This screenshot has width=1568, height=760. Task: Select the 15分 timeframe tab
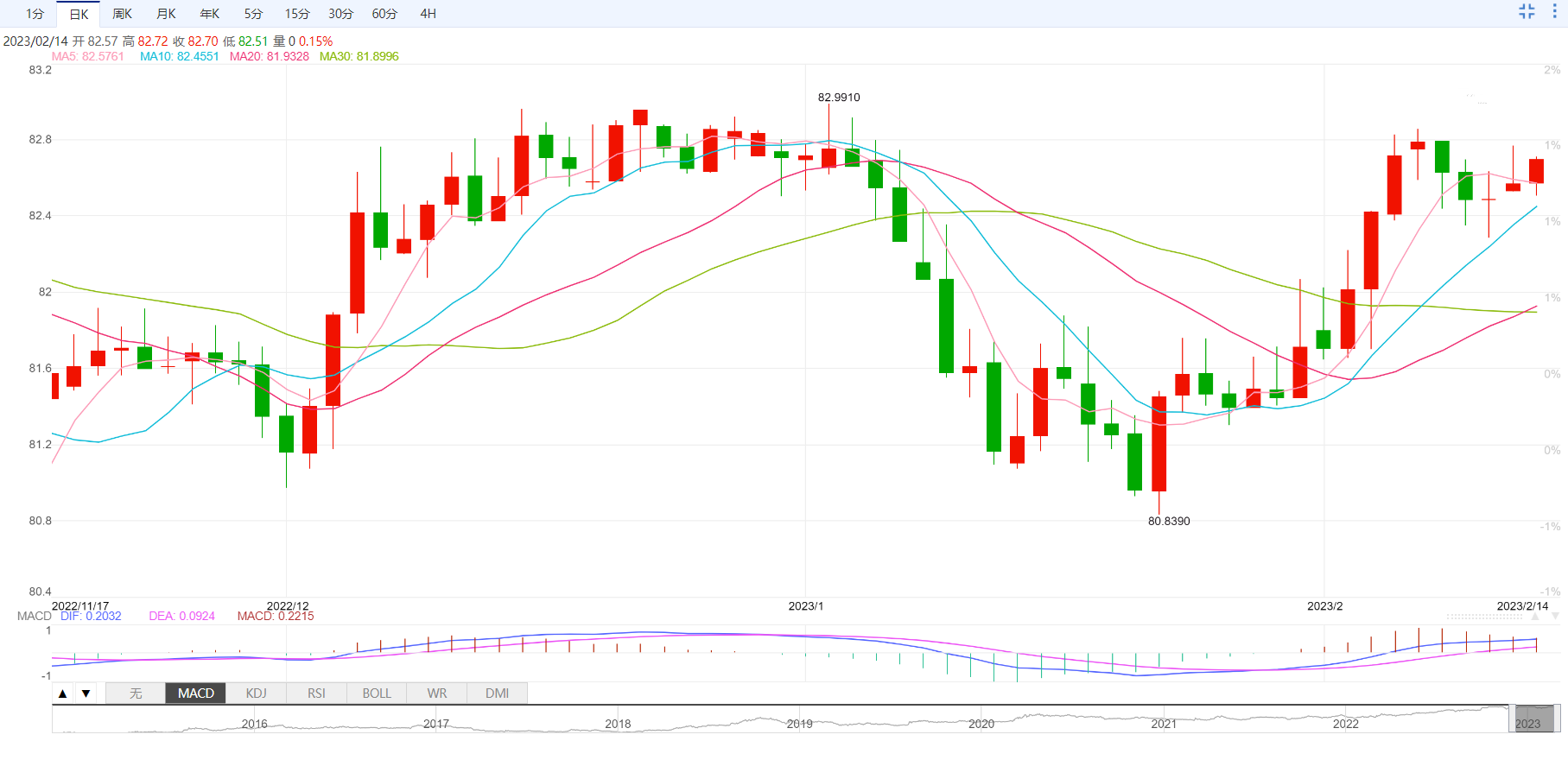click(297, 14)
